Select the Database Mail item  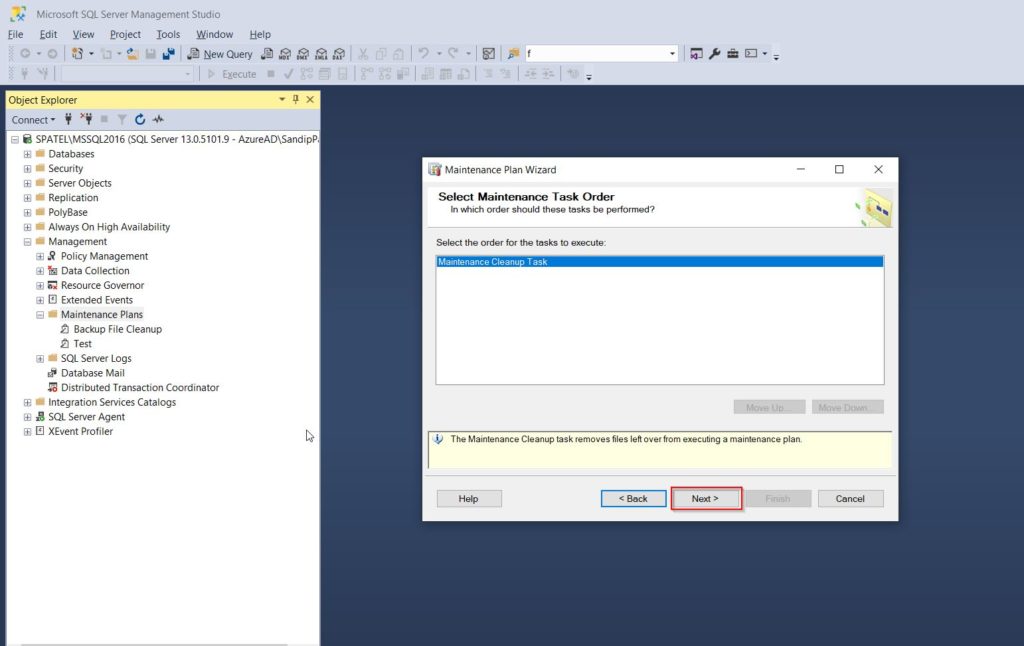tap(93, 373)
